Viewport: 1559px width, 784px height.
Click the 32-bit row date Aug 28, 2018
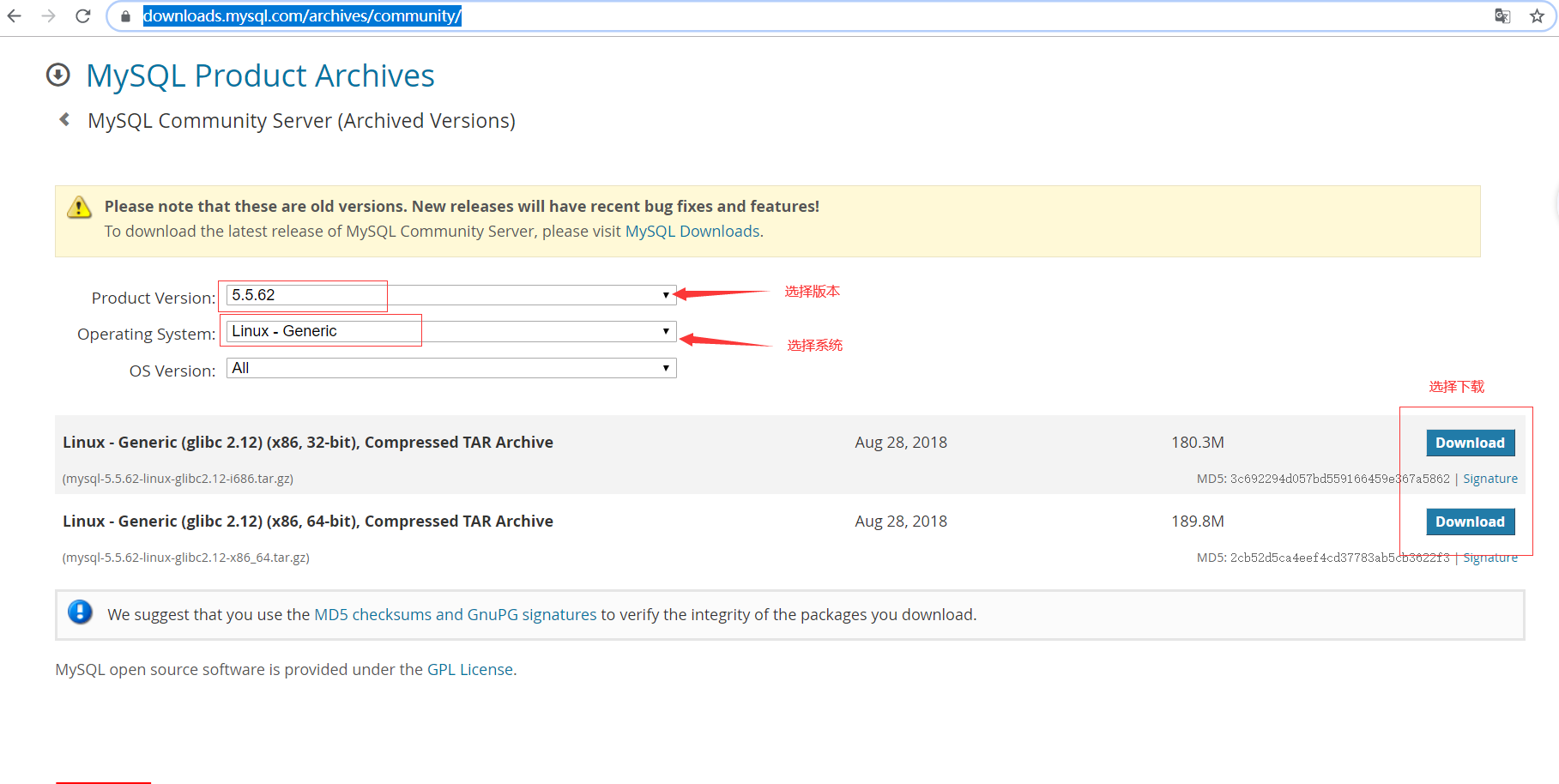[x=901, y=443]
